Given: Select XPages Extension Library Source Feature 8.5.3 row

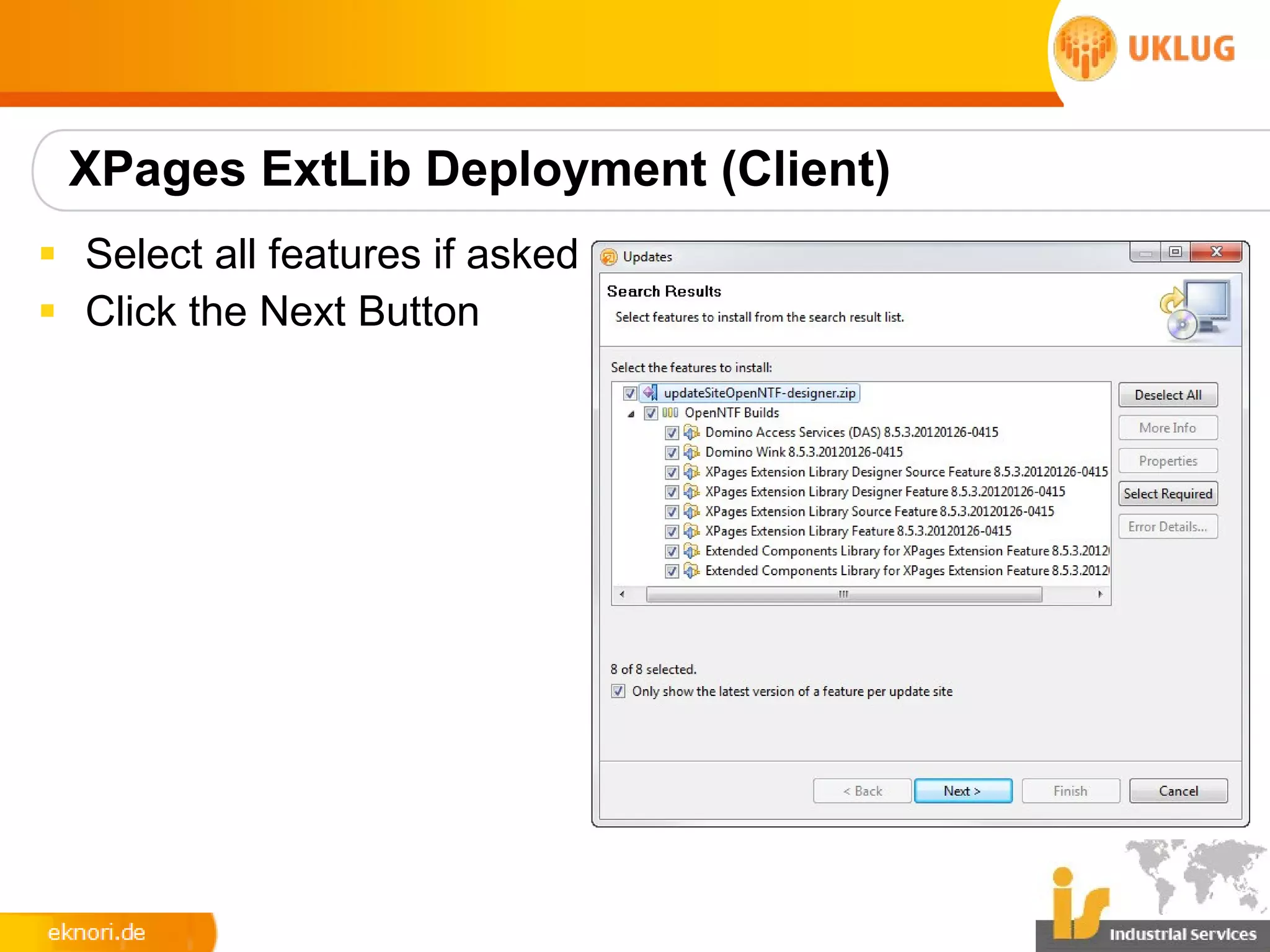Looking at the screenshot, I should point(879,511).
